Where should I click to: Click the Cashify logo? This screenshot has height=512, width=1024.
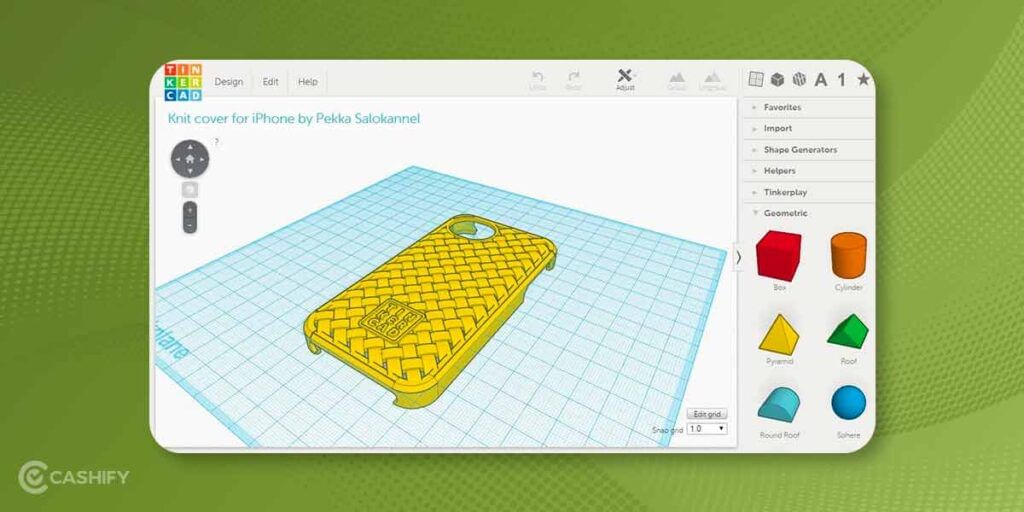(x=73, y=477)
